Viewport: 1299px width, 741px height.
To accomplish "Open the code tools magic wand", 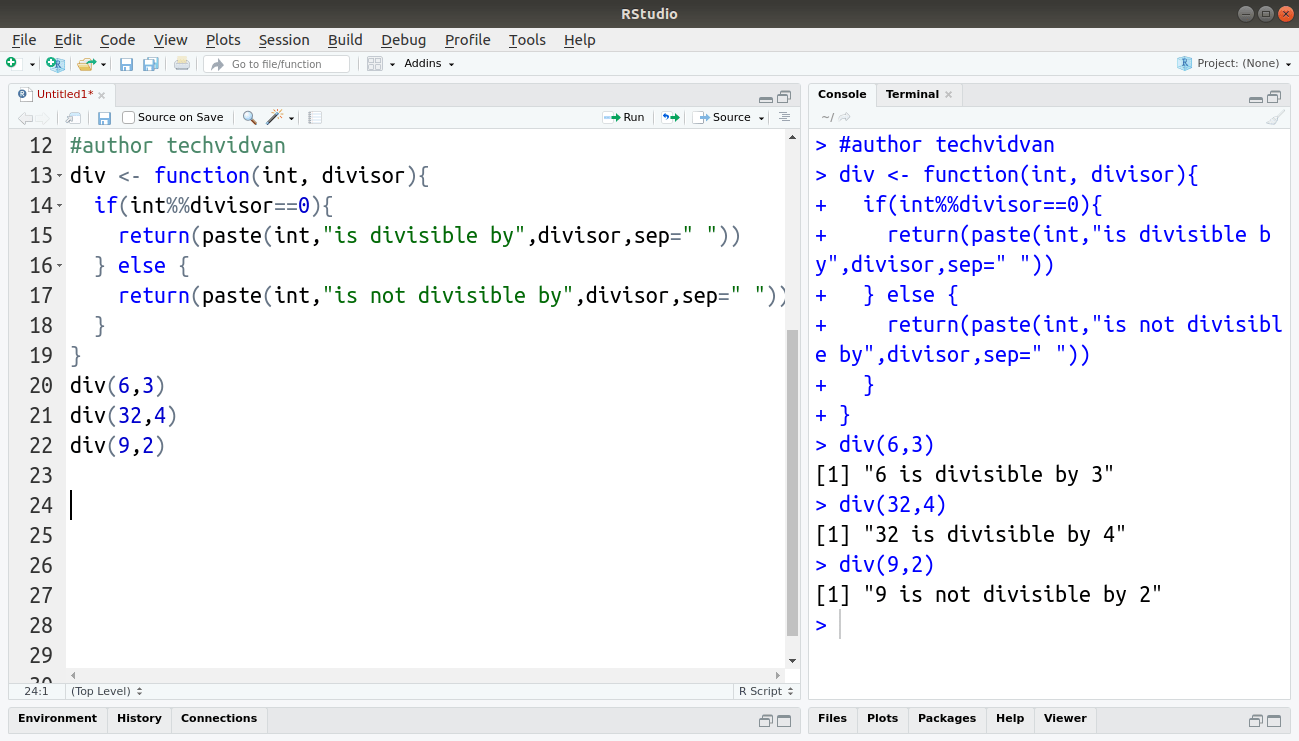I will point(274,118).
